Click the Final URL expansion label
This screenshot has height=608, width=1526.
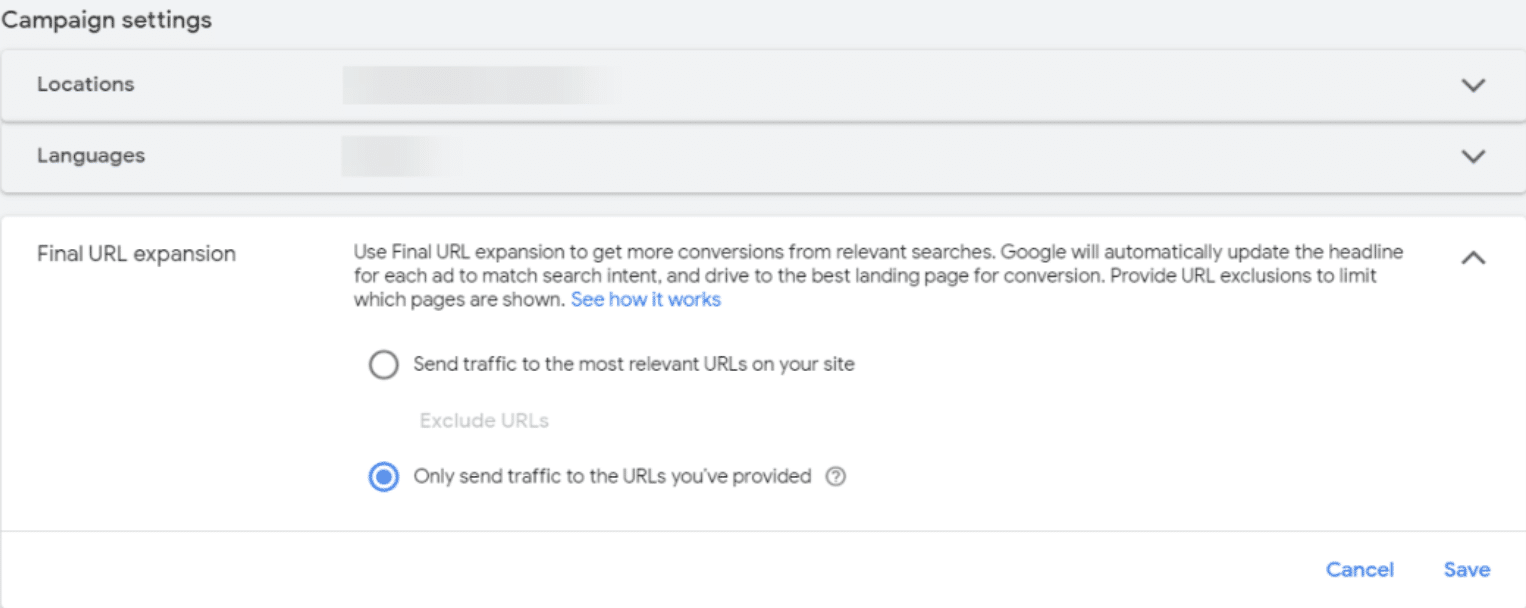136,254
